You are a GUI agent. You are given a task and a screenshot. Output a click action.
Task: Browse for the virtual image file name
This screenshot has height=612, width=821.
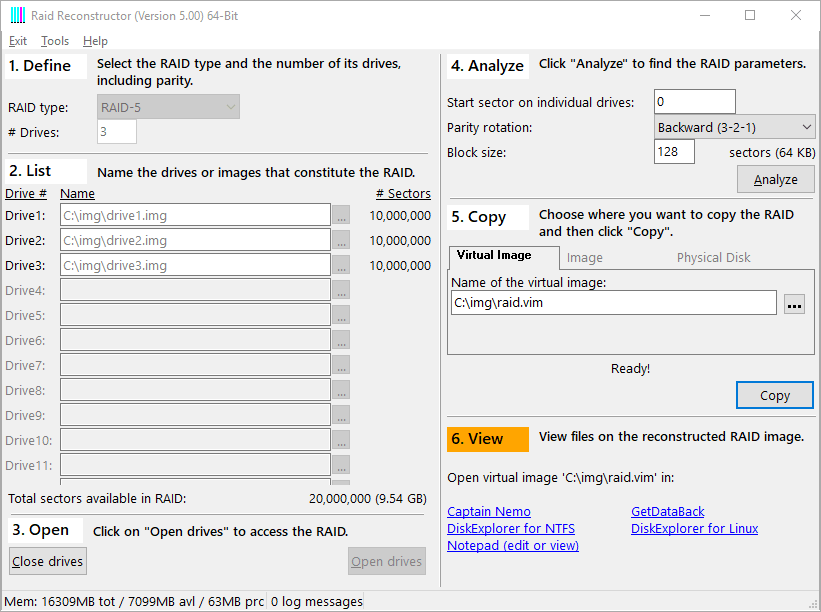[794, 304]
